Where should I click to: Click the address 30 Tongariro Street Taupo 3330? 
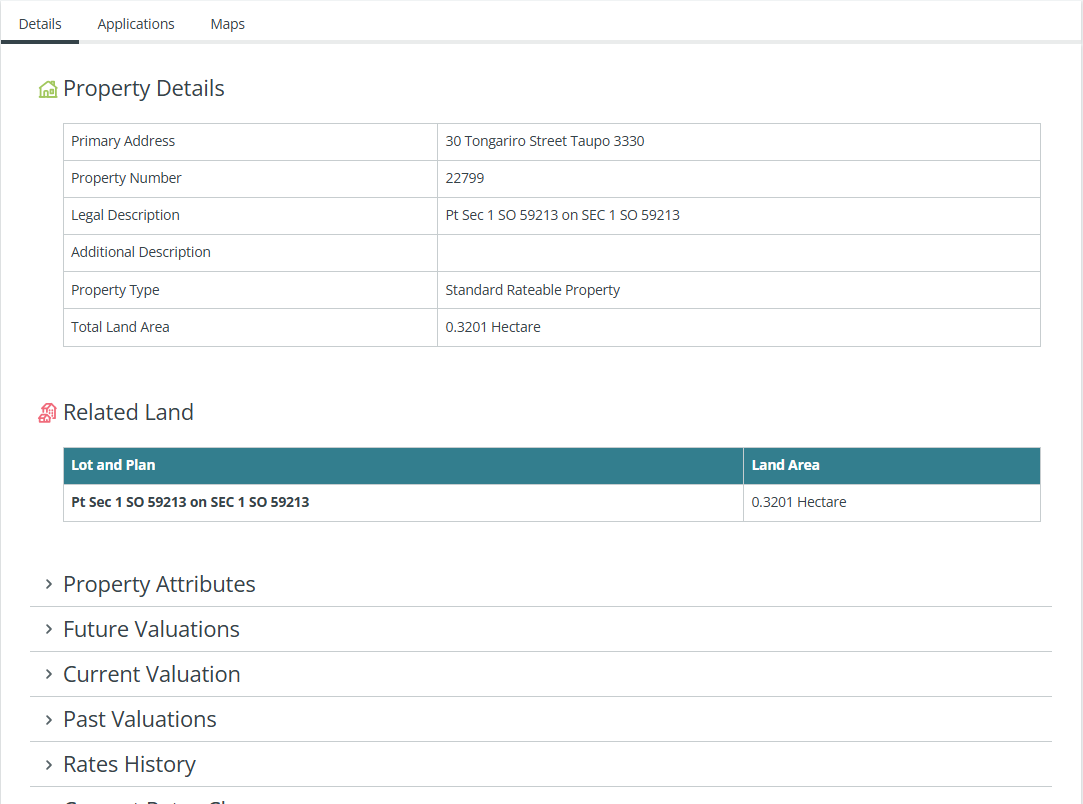coord(545,141)
